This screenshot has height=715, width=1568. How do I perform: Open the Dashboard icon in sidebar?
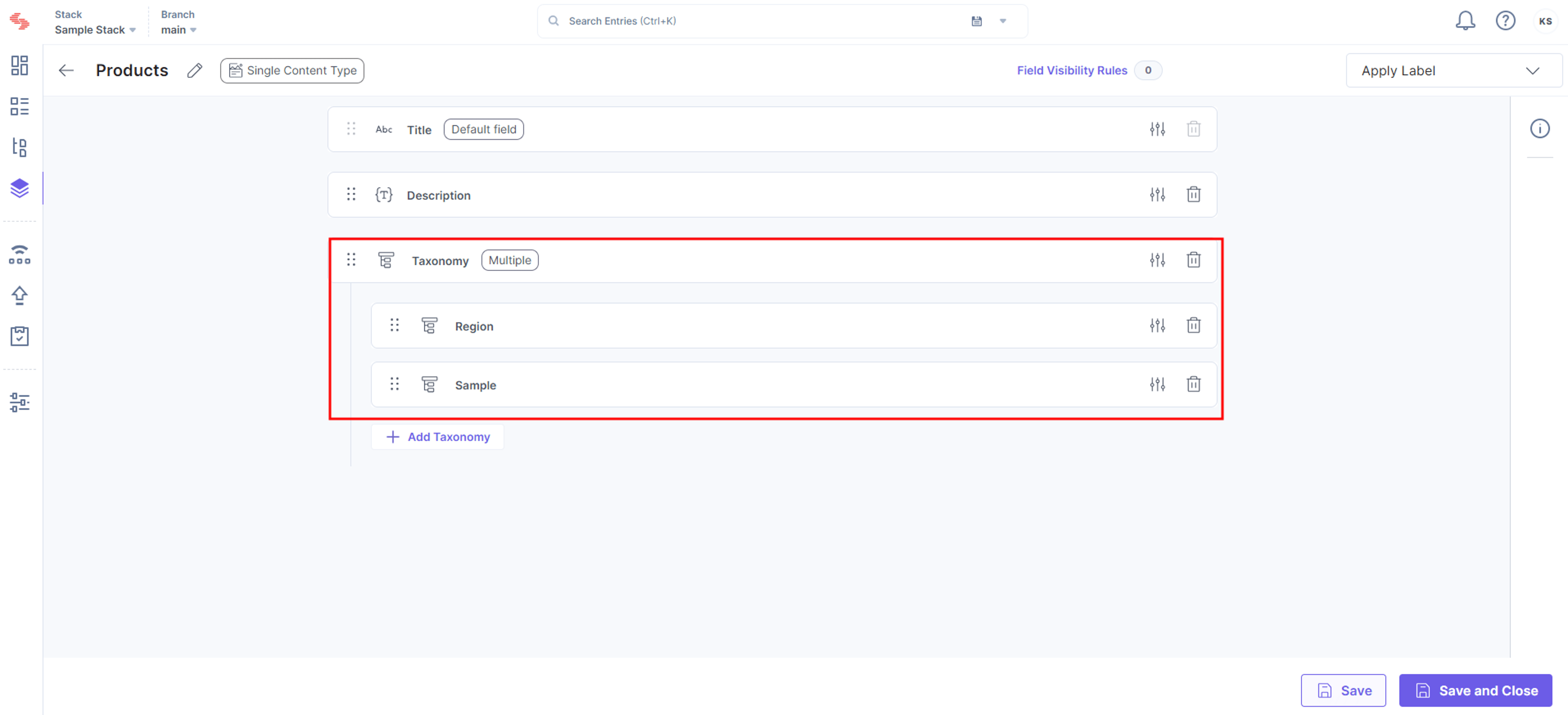[20, 66]
